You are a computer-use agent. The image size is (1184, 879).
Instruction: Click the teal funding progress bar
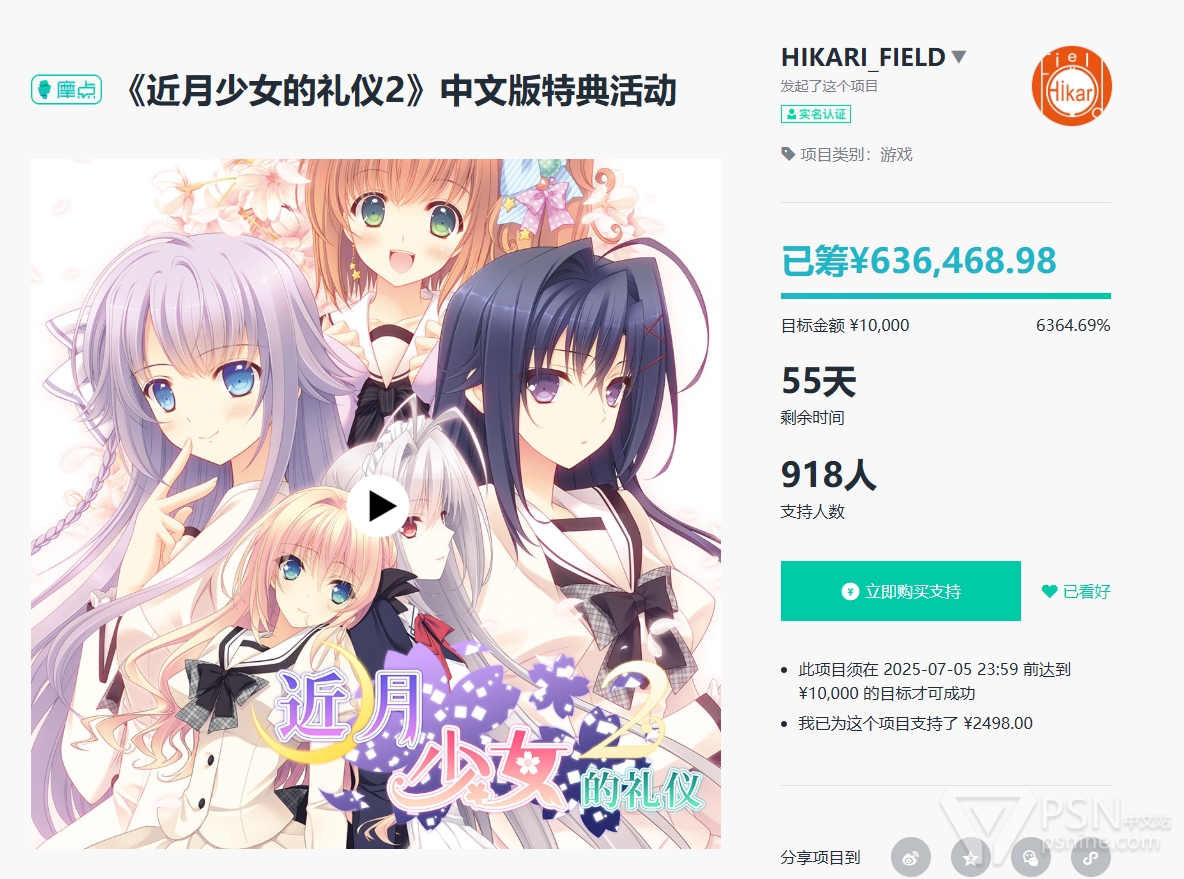945,296
